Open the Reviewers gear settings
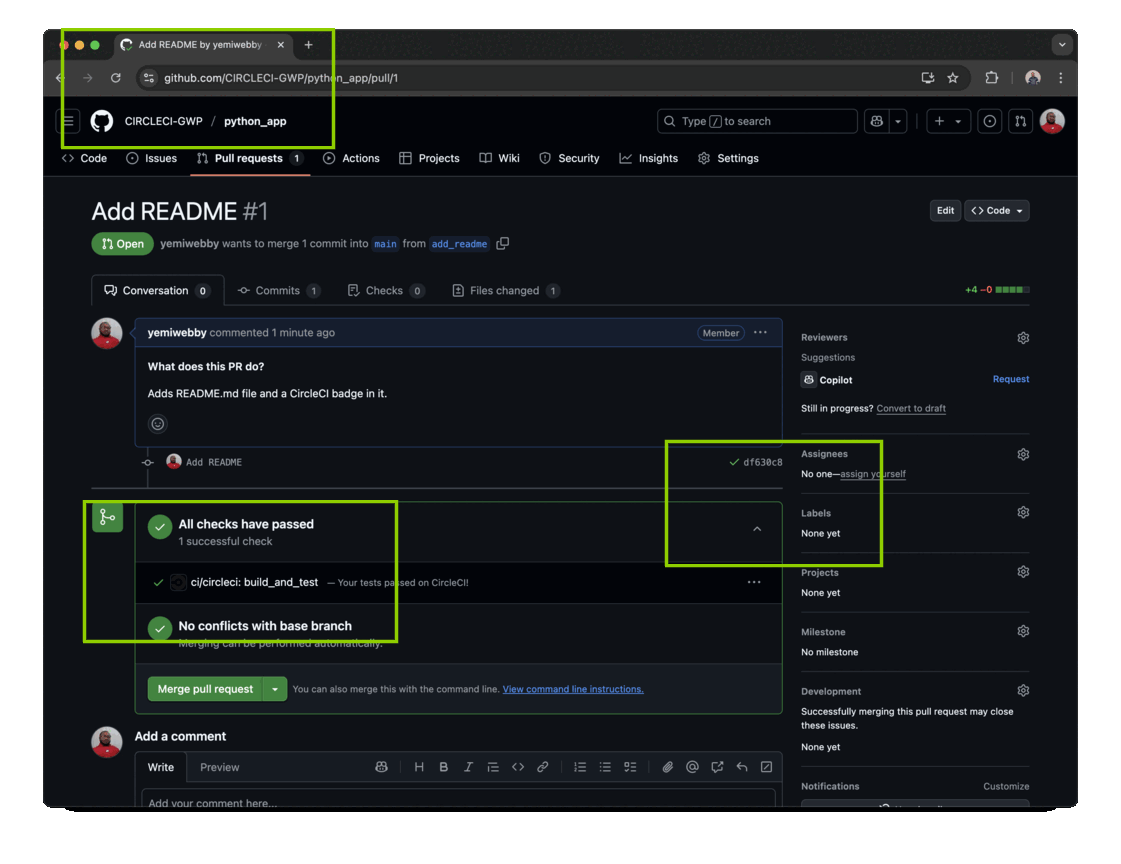Screen dimensions: 1121x864 tap(1023, 338)
